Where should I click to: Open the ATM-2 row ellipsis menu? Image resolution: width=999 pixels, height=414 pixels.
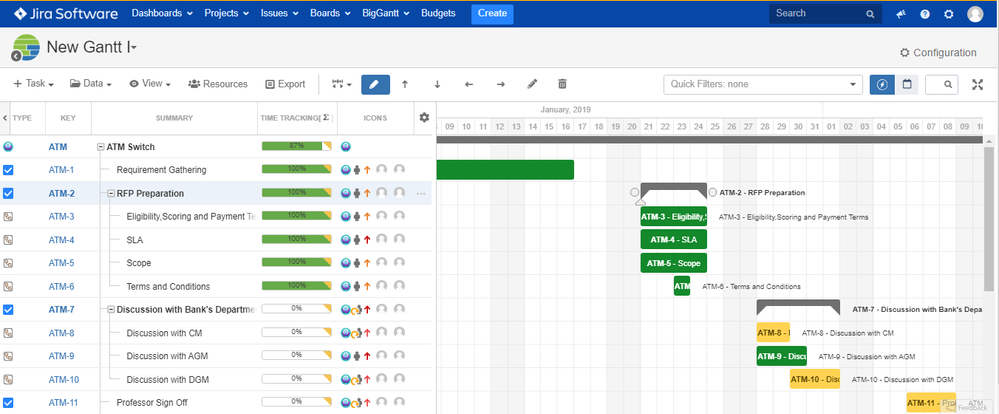(x=420, y=193)
